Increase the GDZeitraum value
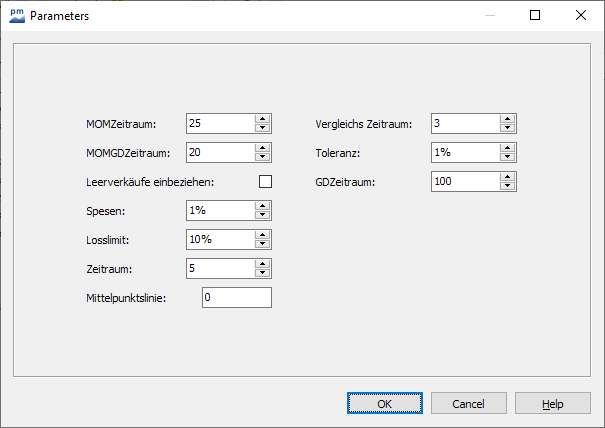Viewport: 605px width, 428px height. [507, 176]
